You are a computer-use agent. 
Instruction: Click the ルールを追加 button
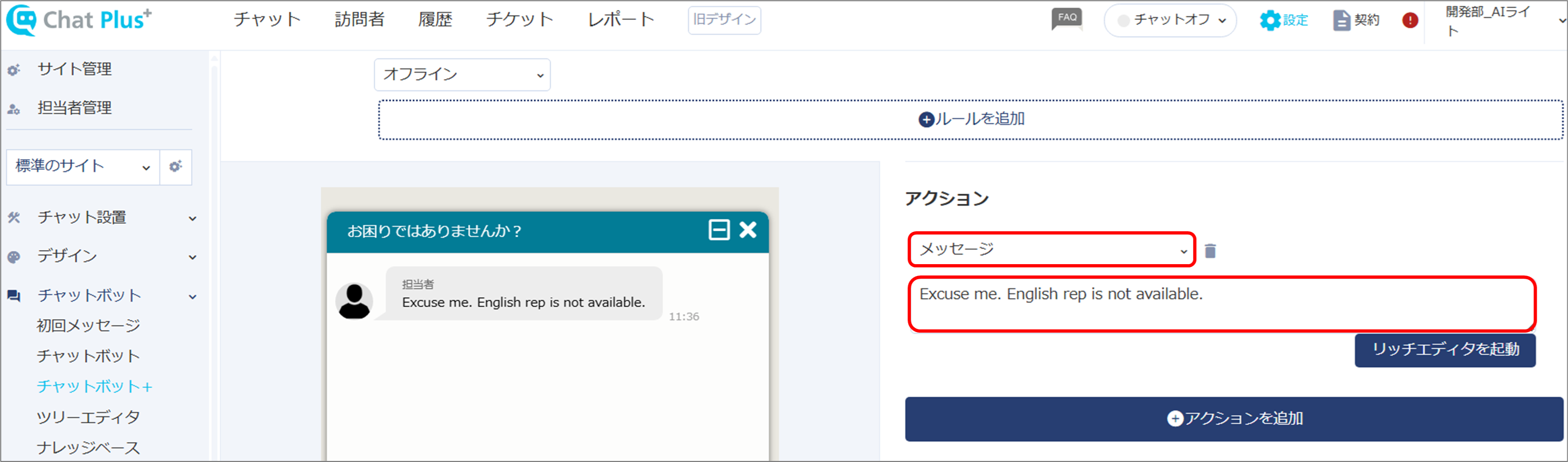[971, 120]
